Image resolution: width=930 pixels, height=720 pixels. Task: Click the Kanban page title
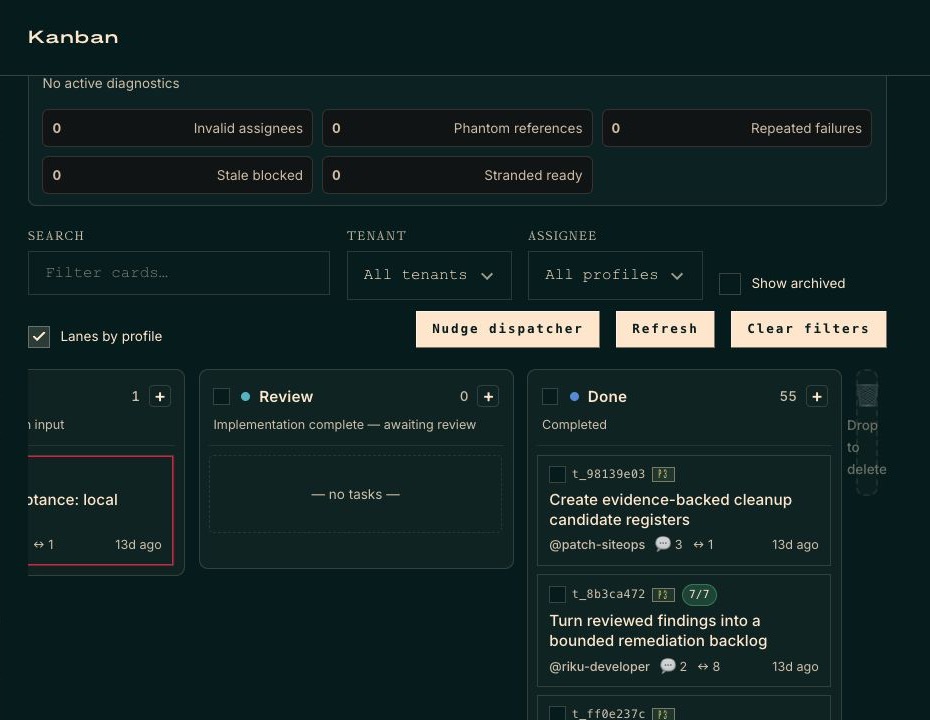point(73,37)
